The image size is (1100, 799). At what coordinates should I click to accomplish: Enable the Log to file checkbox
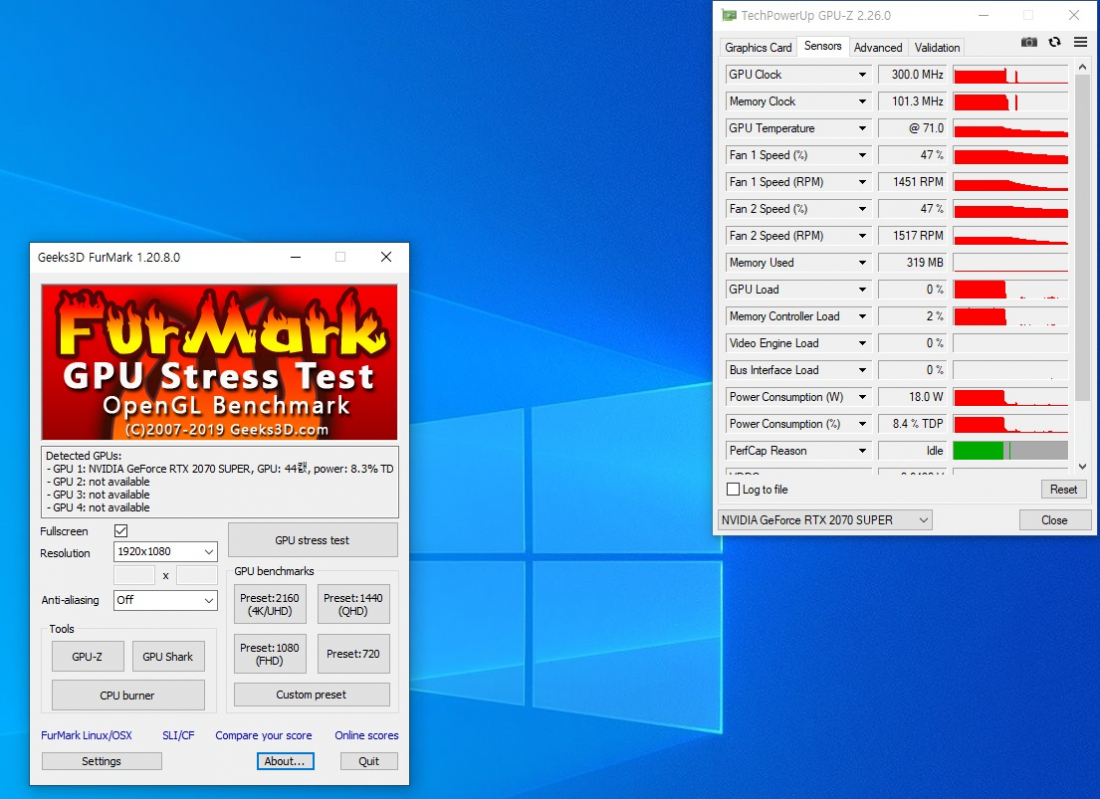(x=733, y=490)
